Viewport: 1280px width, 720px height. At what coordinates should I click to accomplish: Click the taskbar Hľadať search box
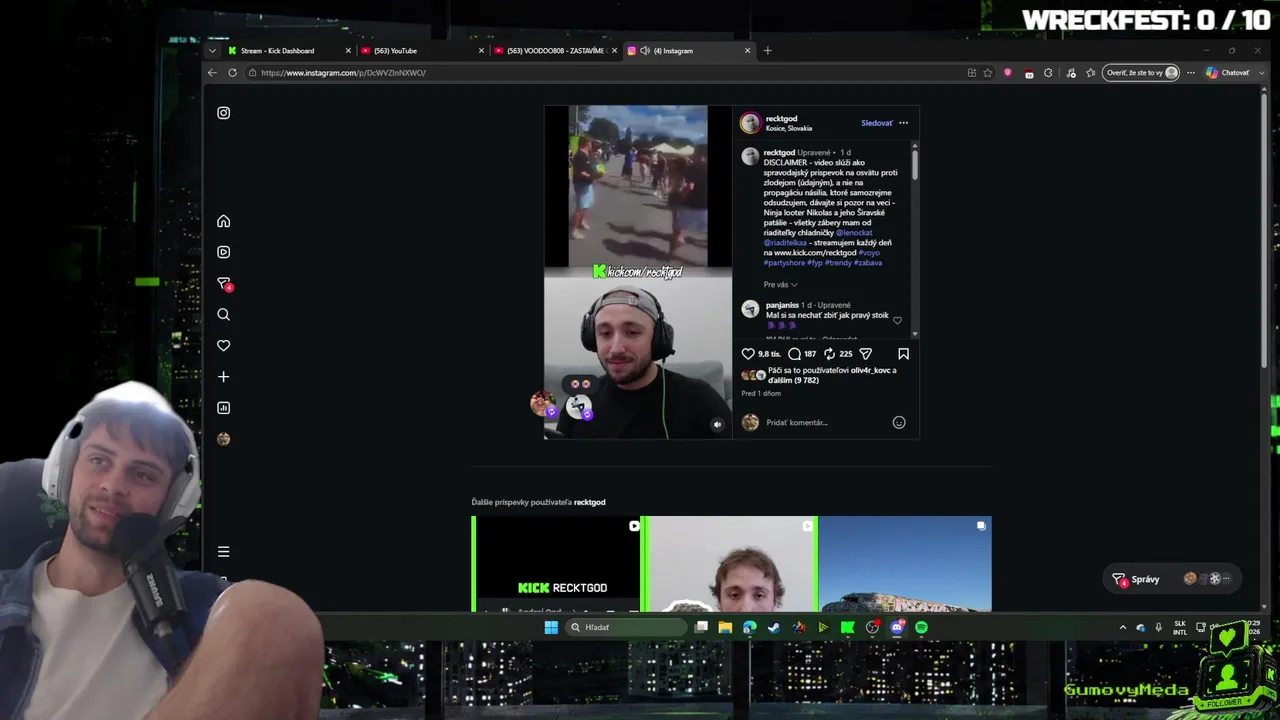pos(628,628)
